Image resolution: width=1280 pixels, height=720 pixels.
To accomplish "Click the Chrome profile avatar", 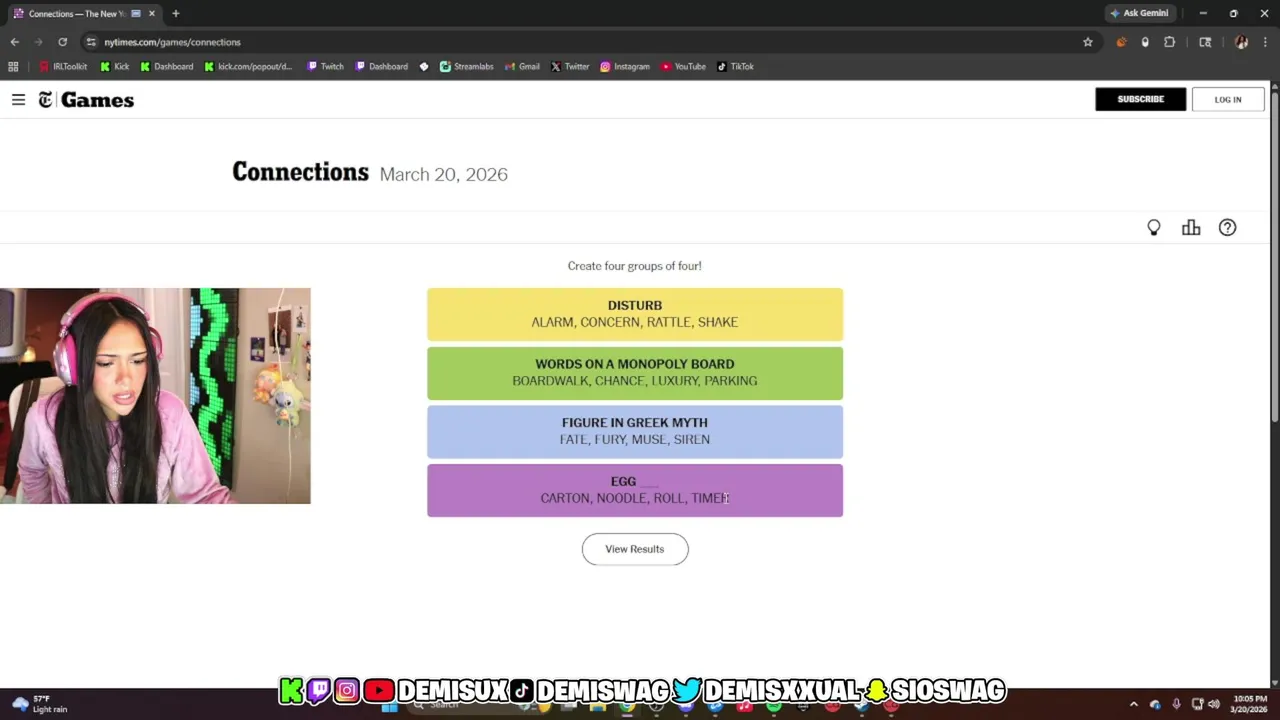I will [x=1241, y=42].
